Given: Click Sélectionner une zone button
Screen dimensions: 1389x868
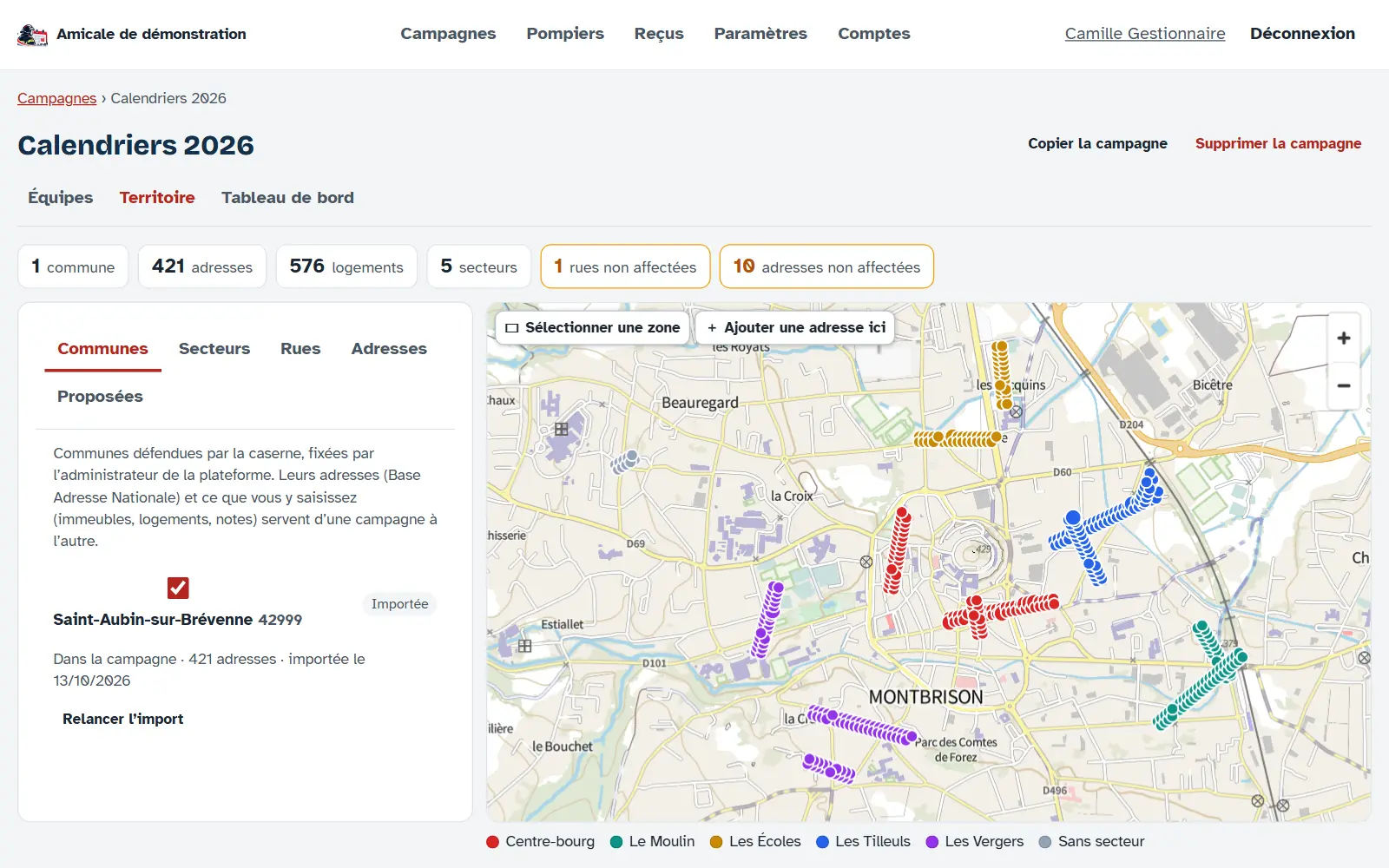Looking at the screenshot, I should point(593,327).
